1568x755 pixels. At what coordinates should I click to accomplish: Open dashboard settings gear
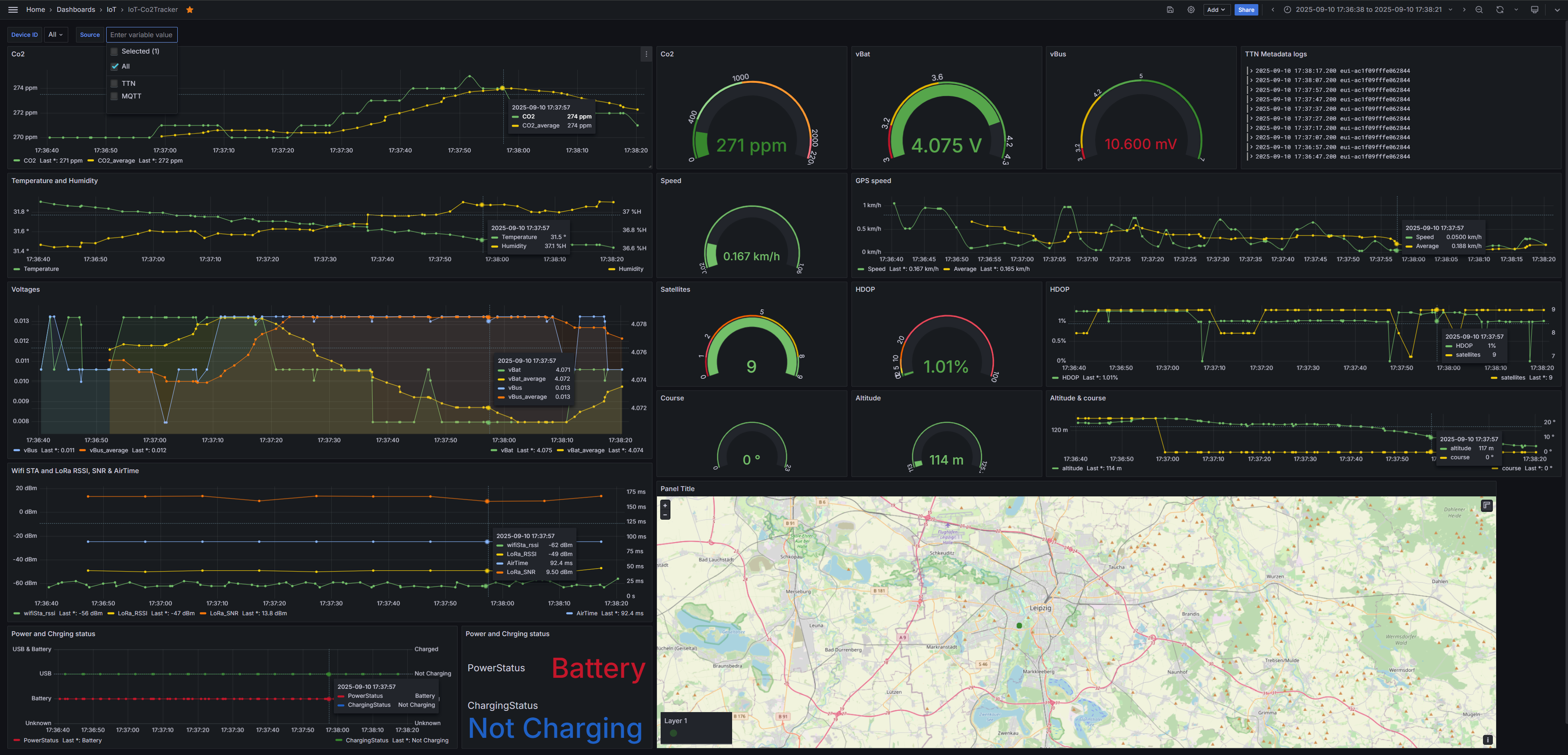[1191, 9]
